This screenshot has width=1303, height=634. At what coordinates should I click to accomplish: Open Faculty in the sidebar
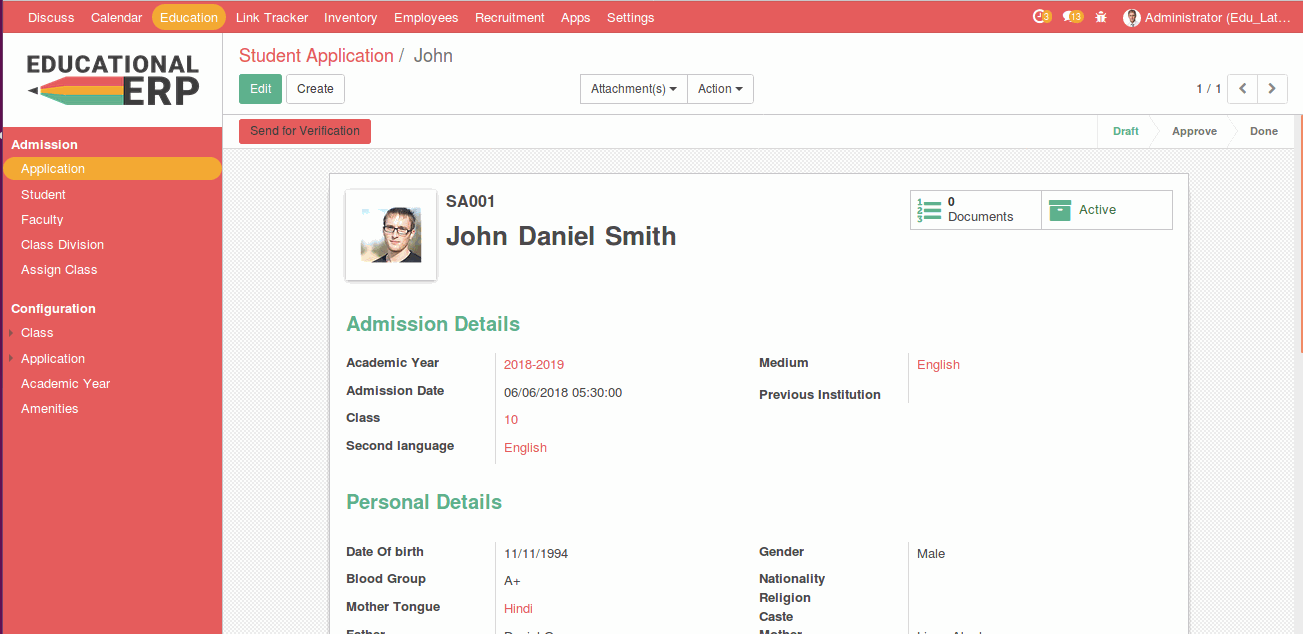(x=42, y=220)
